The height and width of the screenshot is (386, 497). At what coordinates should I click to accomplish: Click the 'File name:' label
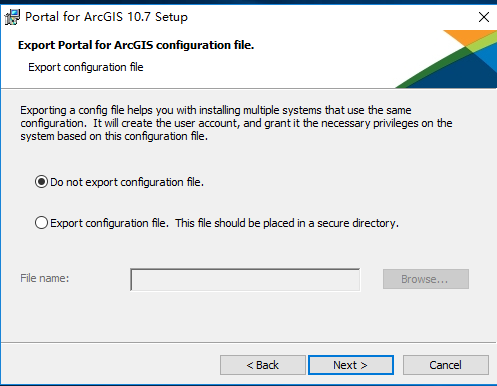coord(45,278)
